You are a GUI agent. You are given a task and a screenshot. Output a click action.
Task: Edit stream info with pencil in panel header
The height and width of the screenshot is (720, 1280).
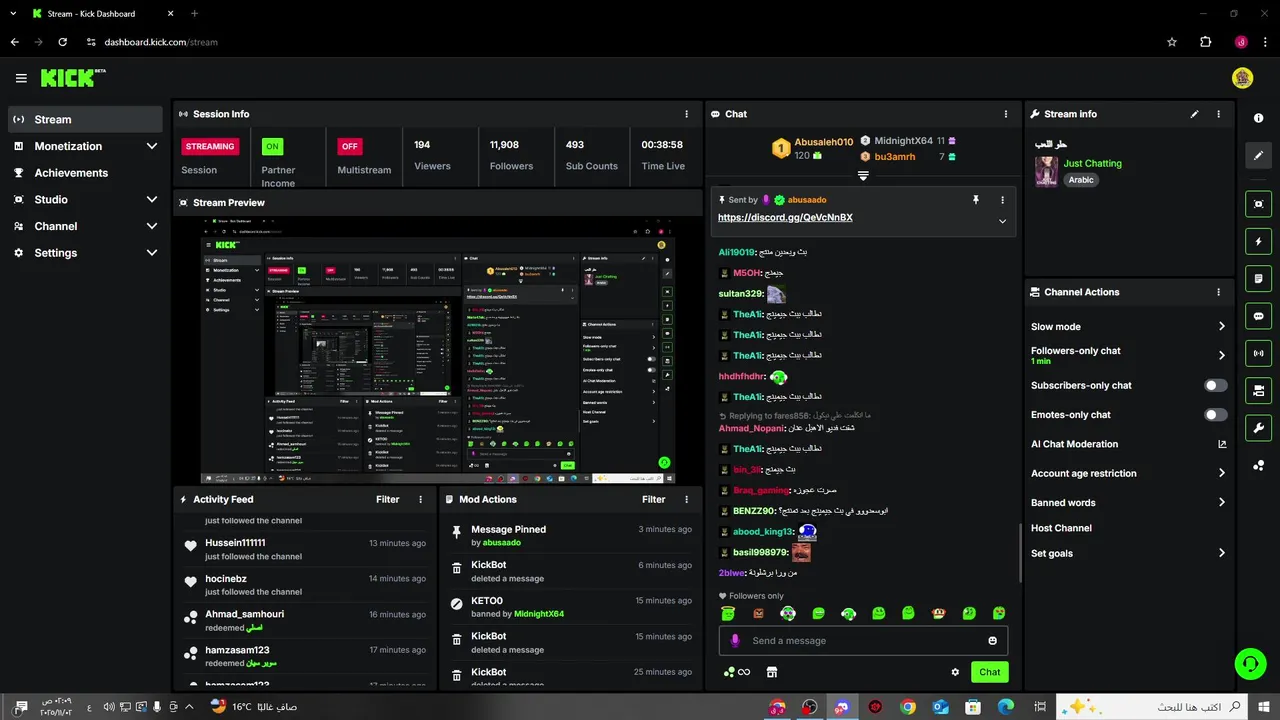coord(1194,114)
